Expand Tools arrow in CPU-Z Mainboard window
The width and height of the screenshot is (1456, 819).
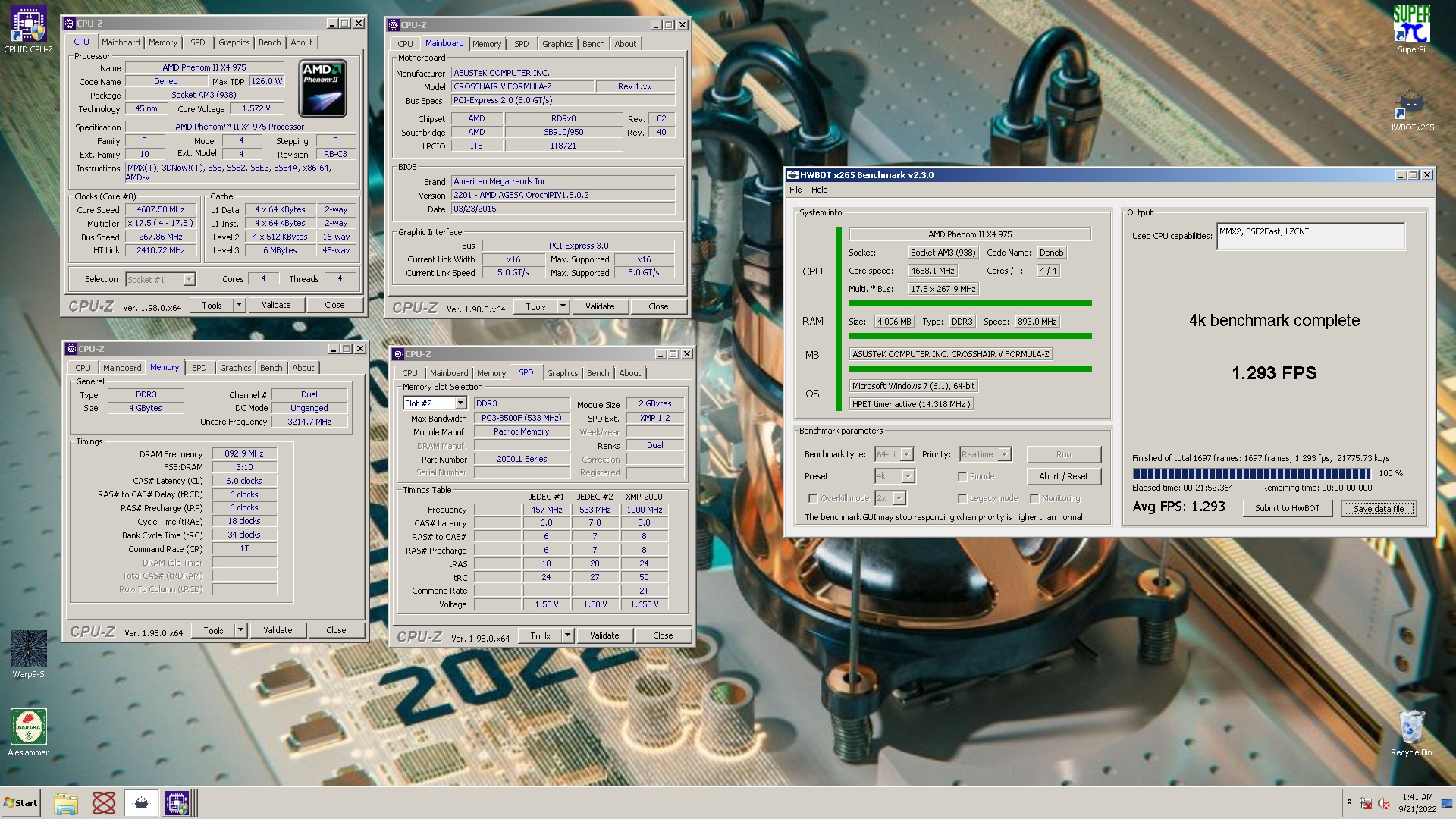tap(563, 306)
